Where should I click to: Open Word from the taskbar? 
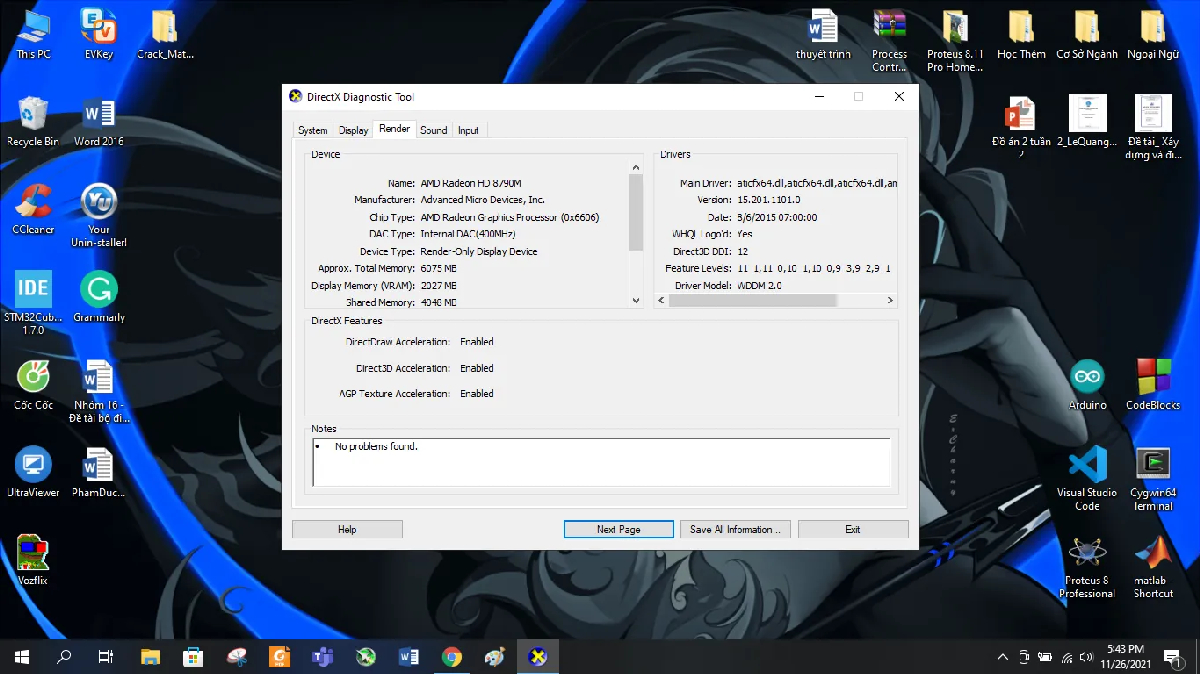tap(408, 657)
